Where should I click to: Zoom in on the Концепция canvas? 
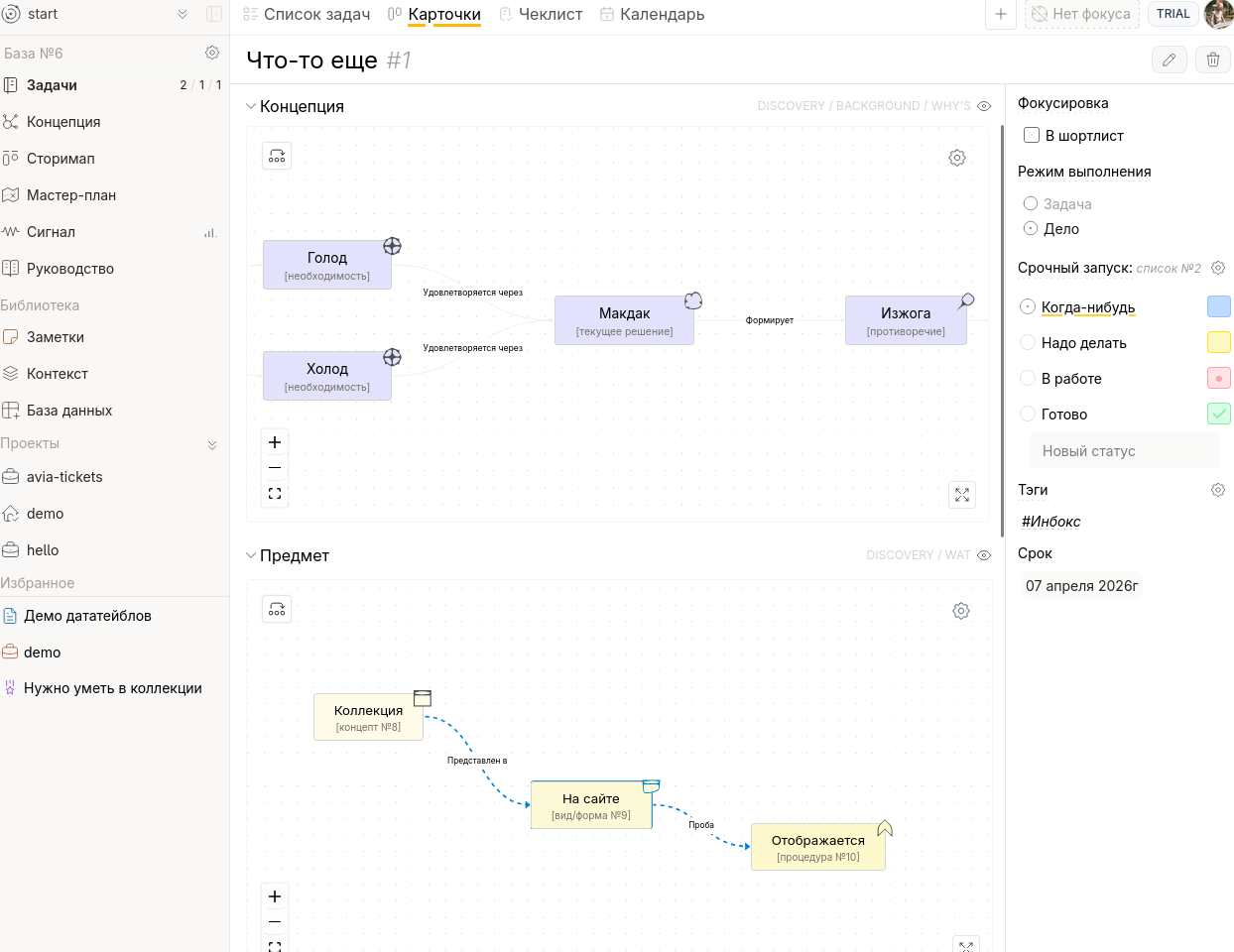(275, 442)
